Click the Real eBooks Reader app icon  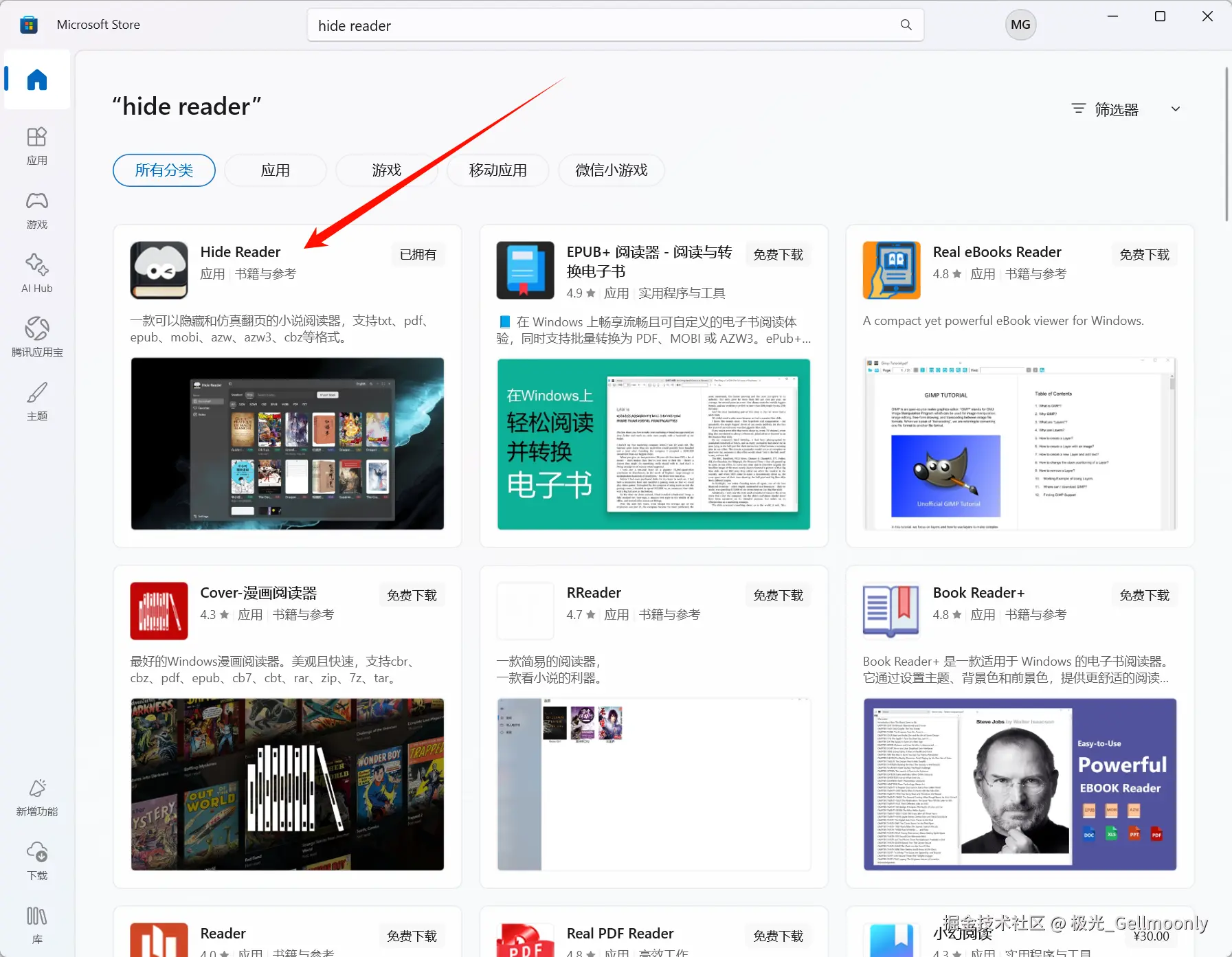(891, 270)
